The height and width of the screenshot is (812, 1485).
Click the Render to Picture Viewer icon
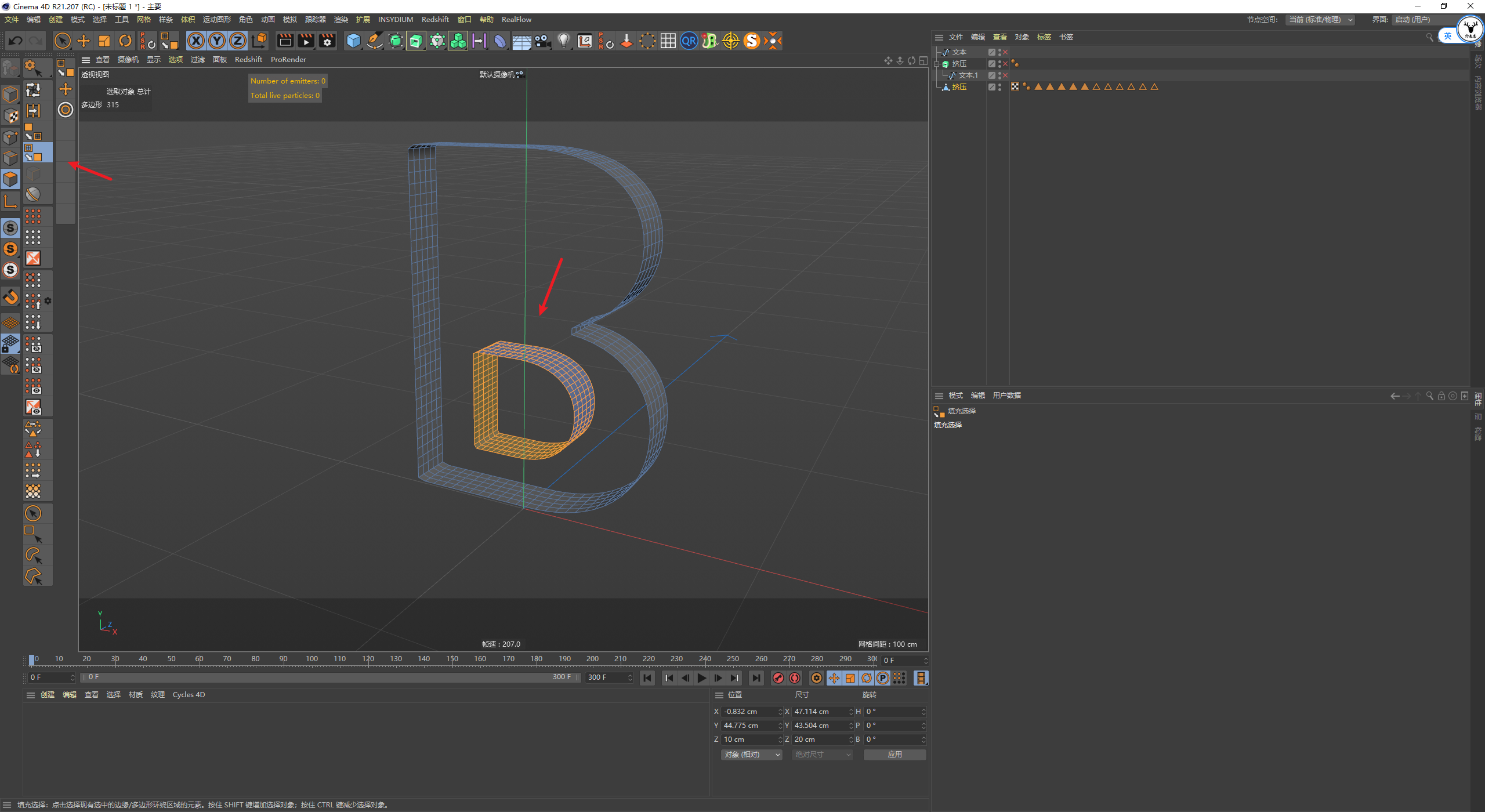(x=306, y=41)
